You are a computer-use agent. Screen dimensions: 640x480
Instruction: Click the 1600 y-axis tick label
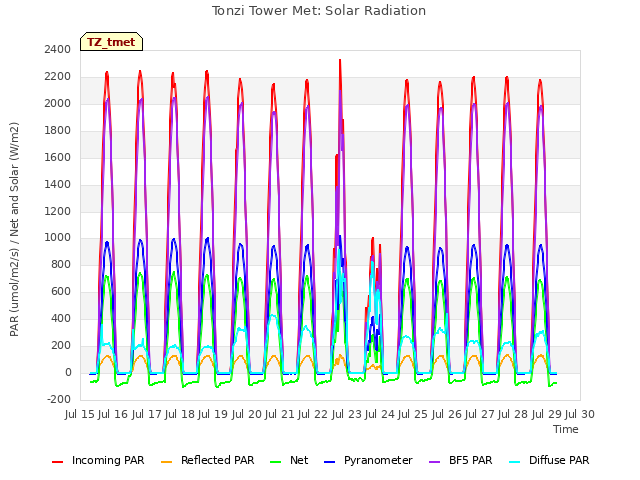point(58,157)
